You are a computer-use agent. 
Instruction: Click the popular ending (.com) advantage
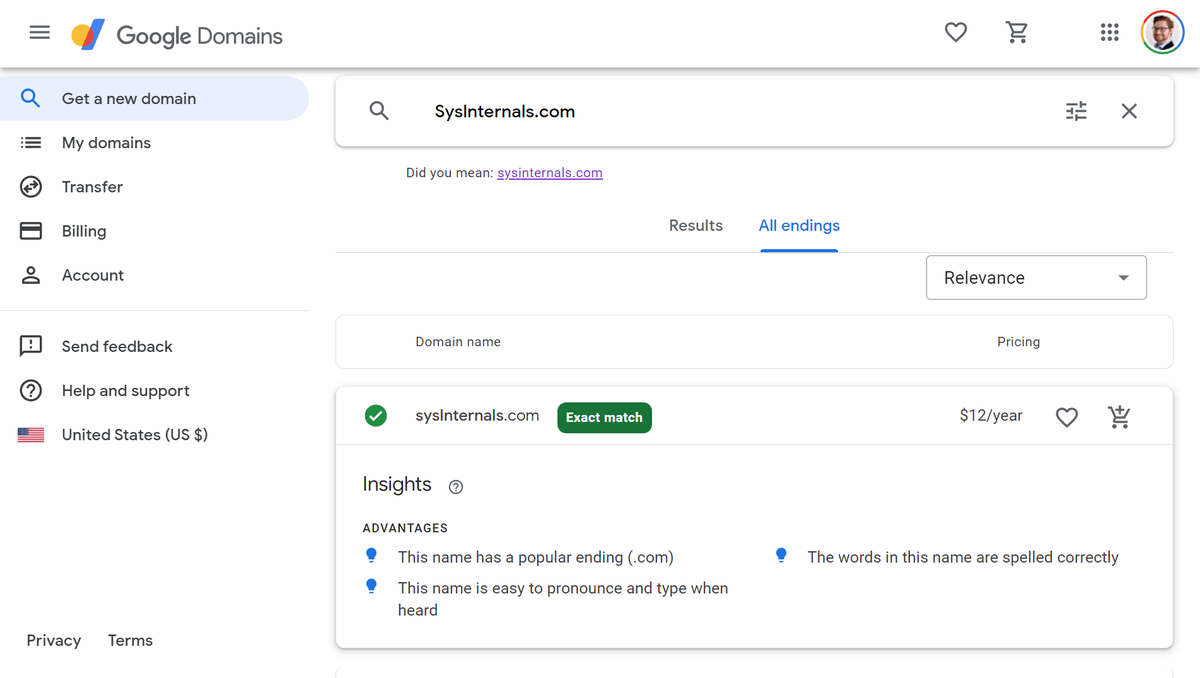[x=536, y=558]
